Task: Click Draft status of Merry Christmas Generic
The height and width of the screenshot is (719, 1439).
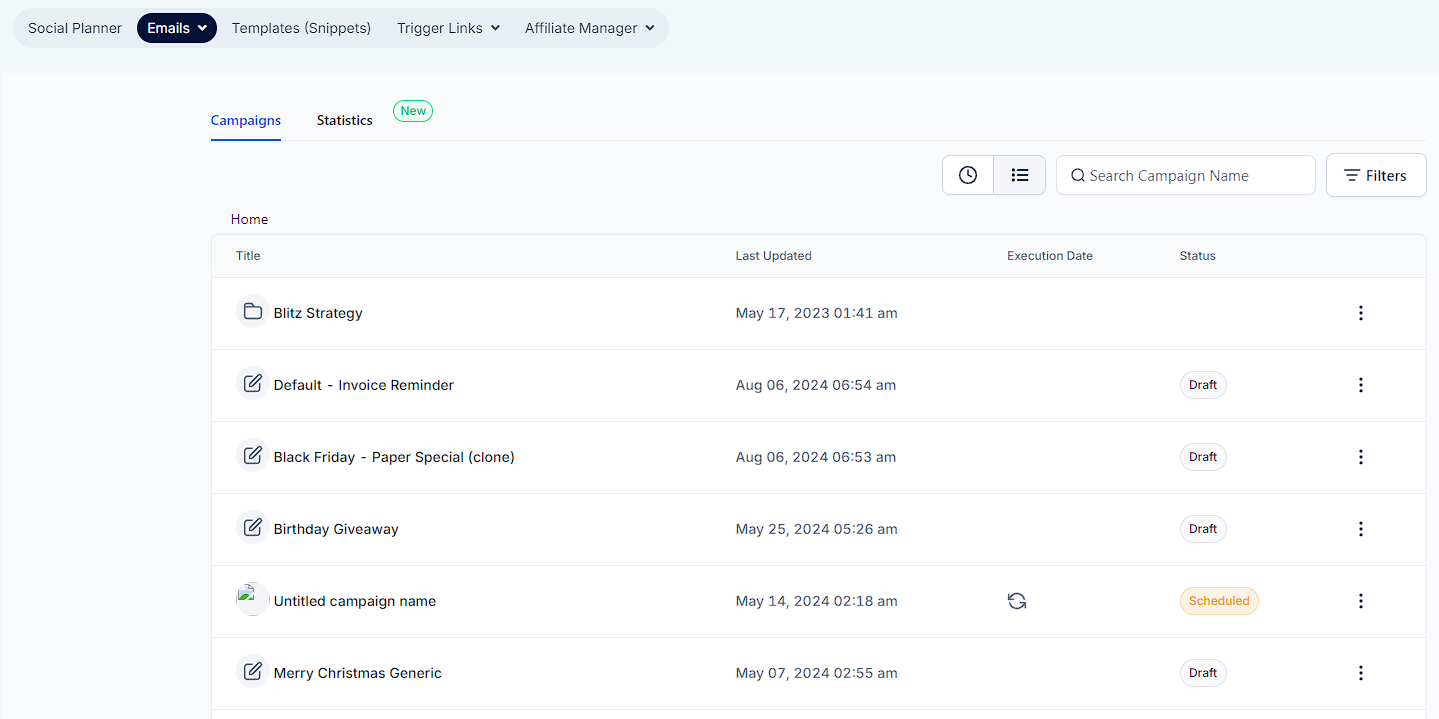Action: tap(1203, 673)
